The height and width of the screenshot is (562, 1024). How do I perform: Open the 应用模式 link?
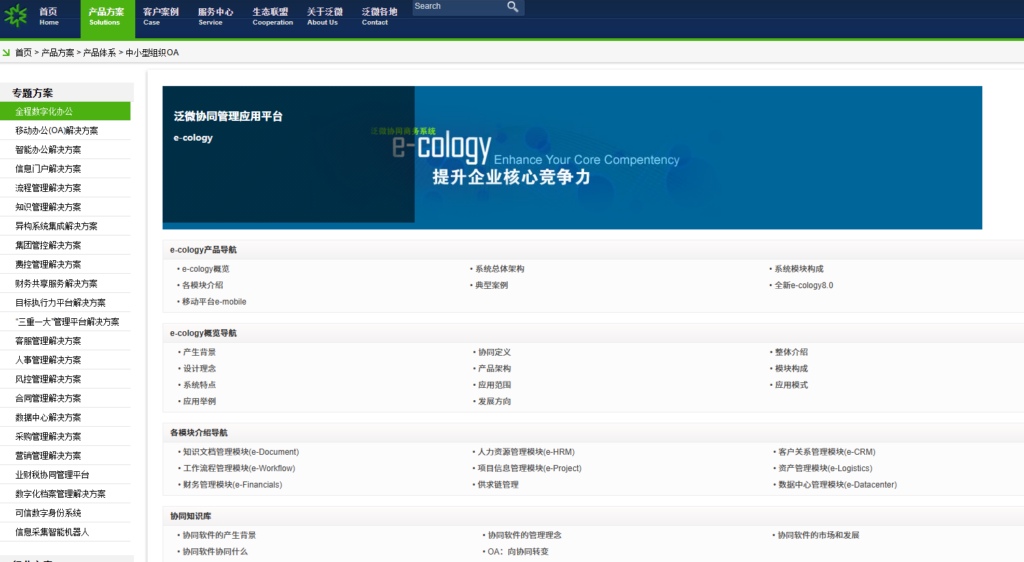792,385
